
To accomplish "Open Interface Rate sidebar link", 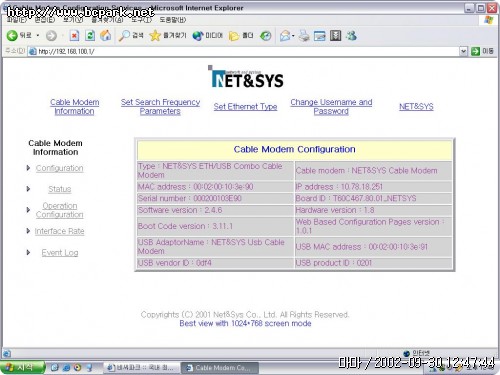I will coord(59,231).
